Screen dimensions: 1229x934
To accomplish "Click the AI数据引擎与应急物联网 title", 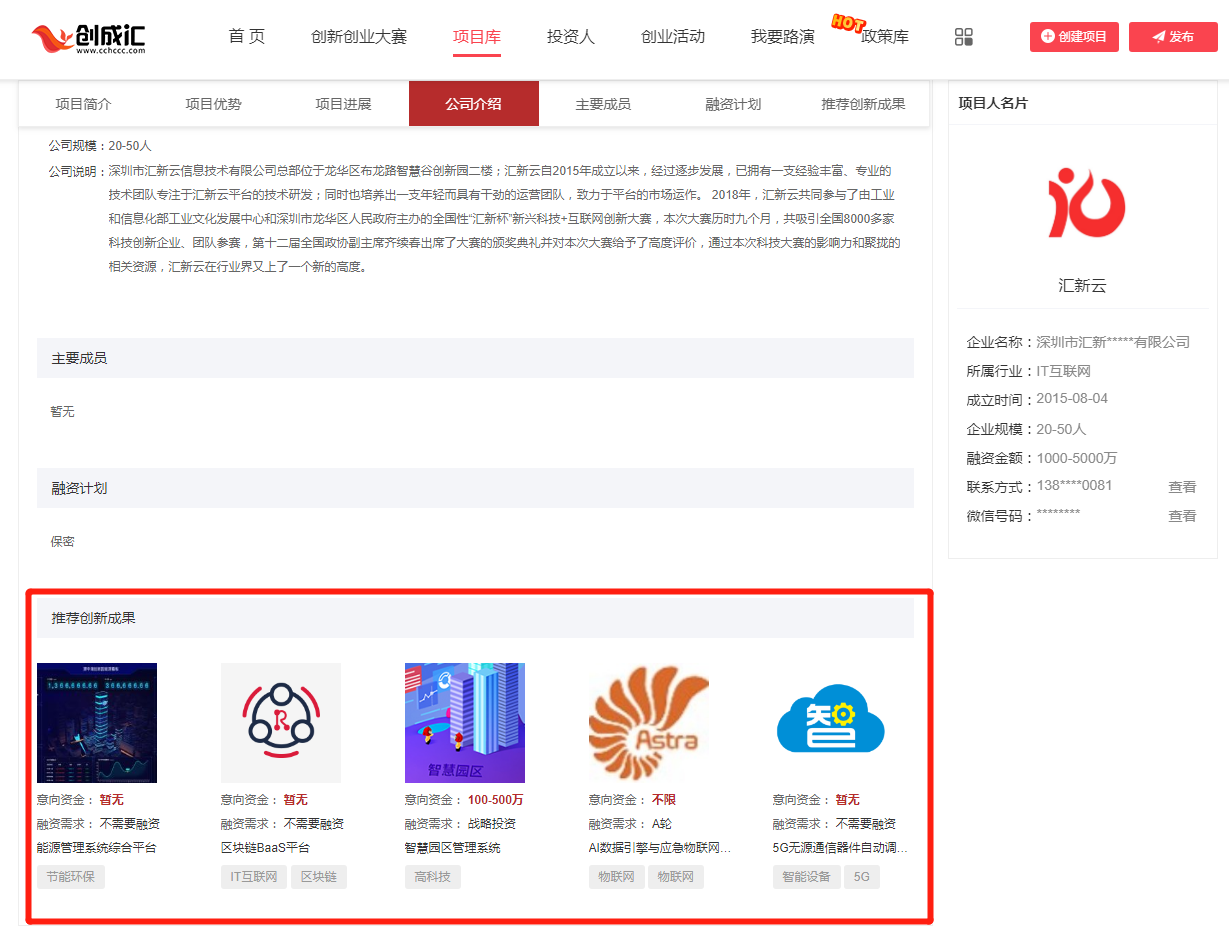I will (x=660, y=848).
